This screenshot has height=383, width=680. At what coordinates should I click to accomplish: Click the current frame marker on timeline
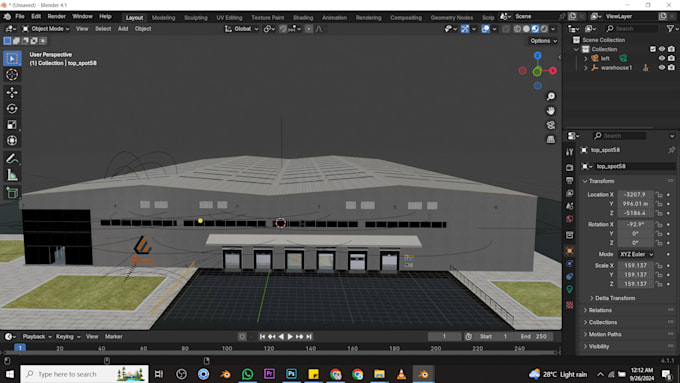[x=20, y=348]
